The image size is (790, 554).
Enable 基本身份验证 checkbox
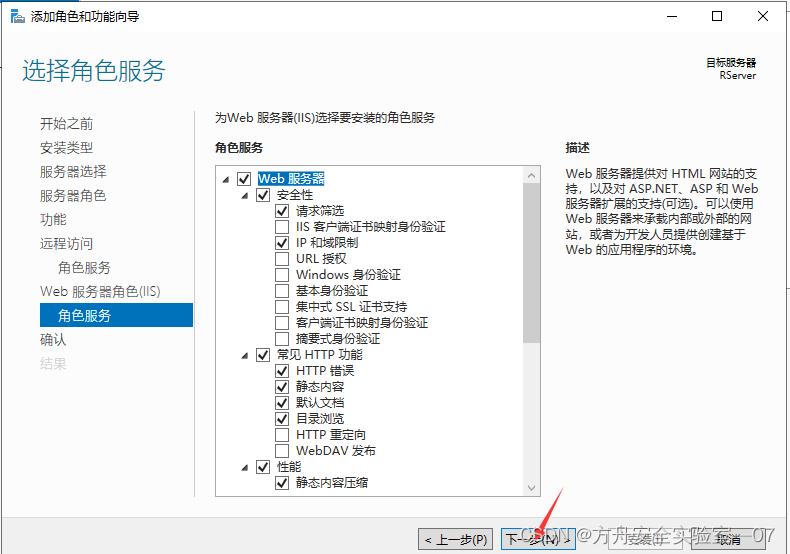[282, 291]
